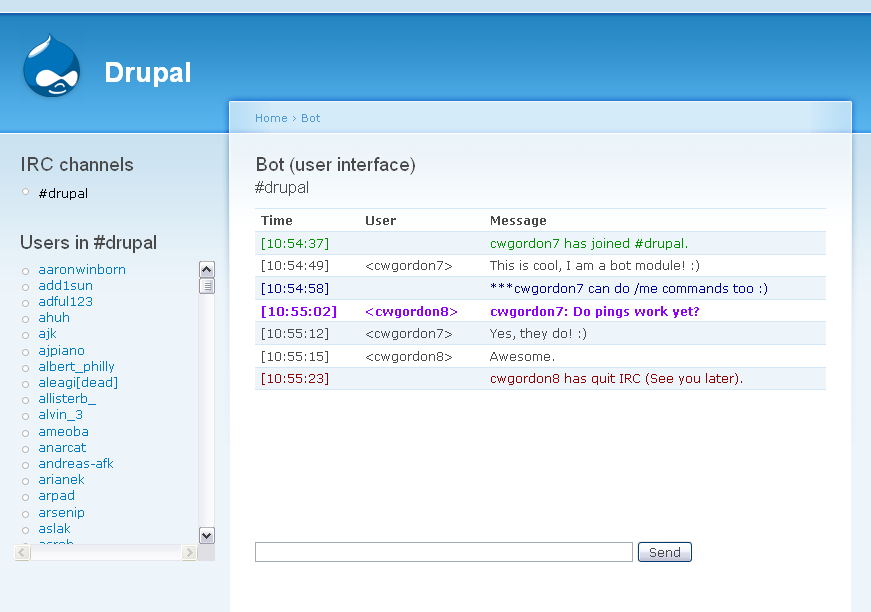Viewport: 871px width, 612px height.
Task: Click the bullet icon next to aaronwinborn
Action: click(28, 270)
